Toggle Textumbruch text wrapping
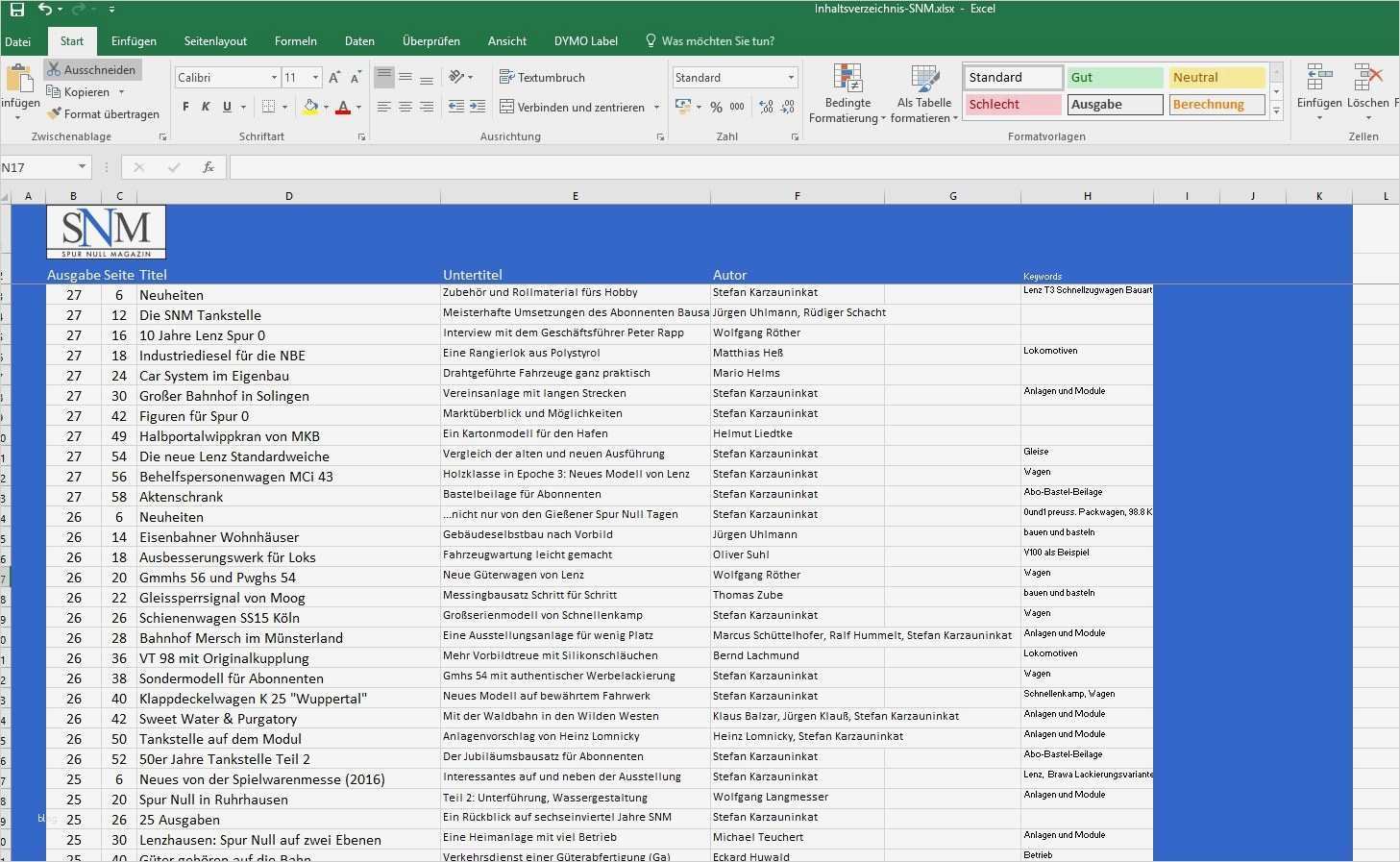Image resolution: width=1400 pixels, height=862 pixels. tap(542, 77)
